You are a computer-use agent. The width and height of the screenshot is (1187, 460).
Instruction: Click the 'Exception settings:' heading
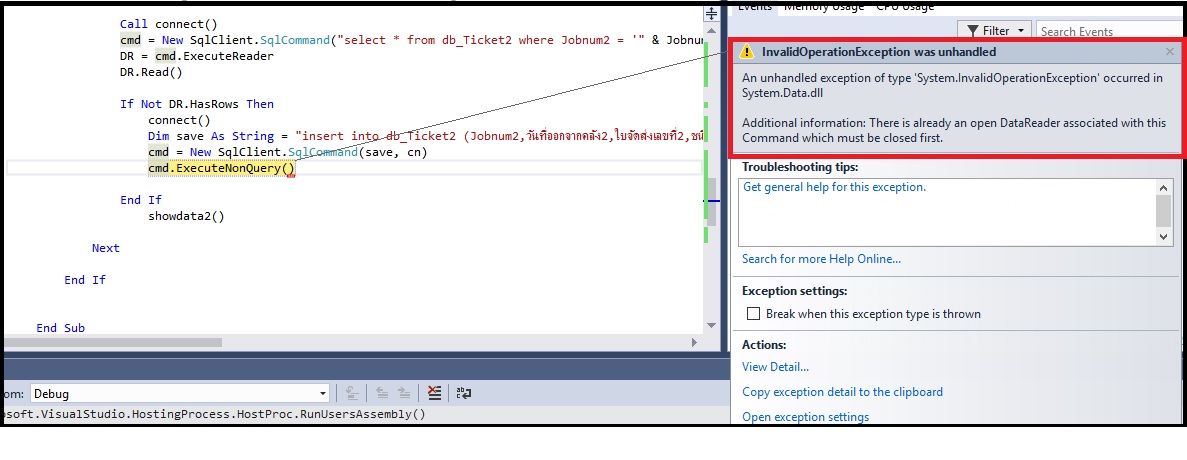point(794,291)
